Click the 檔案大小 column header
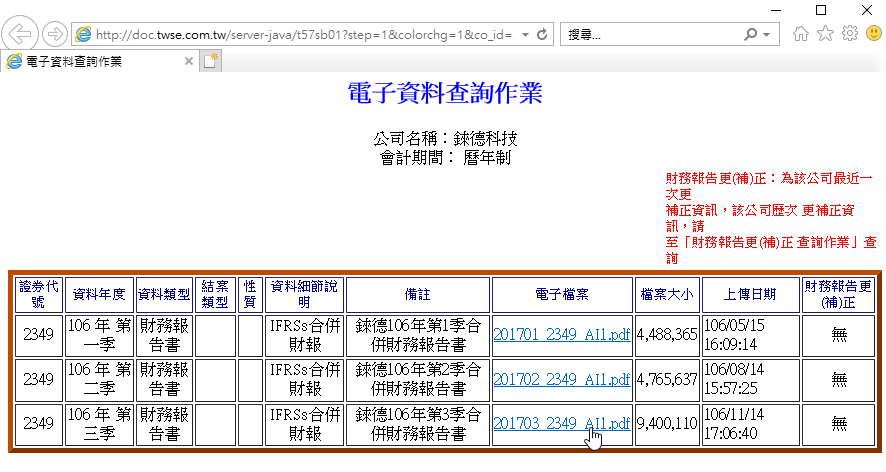The width and height of the screenshot is (886, 472). click(x=667, y=295)
